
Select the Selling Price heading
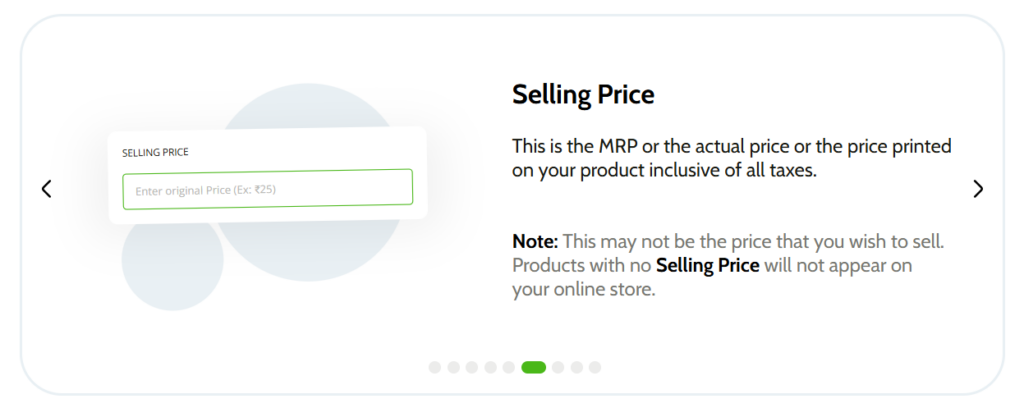(583, 95)
